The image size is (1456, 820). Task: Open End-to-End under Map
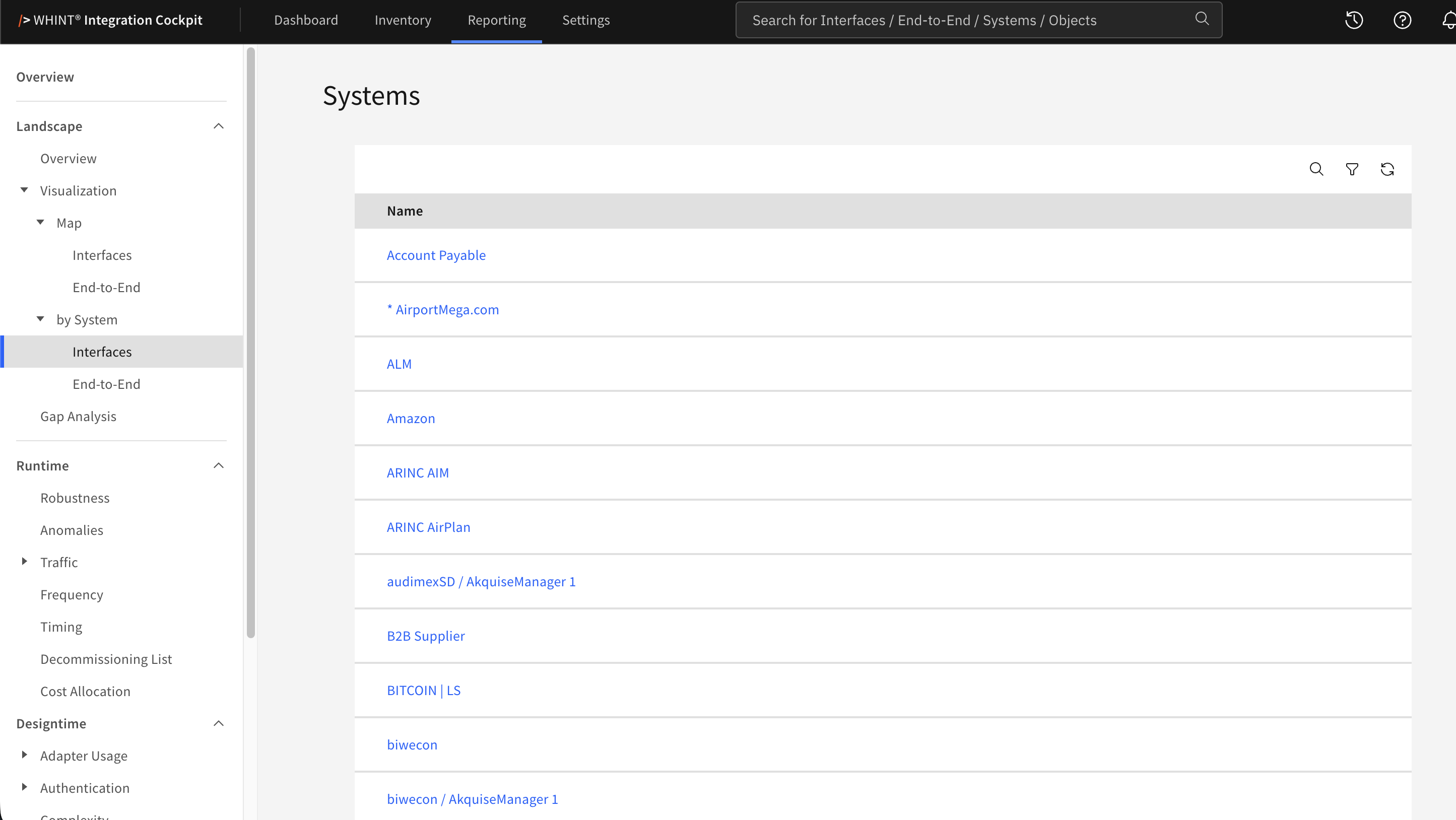pos(107,287)
